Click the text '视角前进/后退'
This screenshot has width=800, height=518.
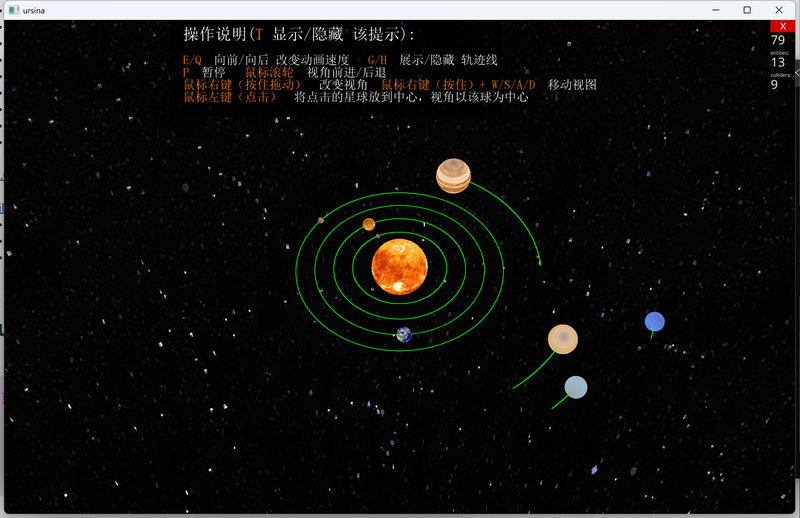pyautogui.click(x=346, y=72)
